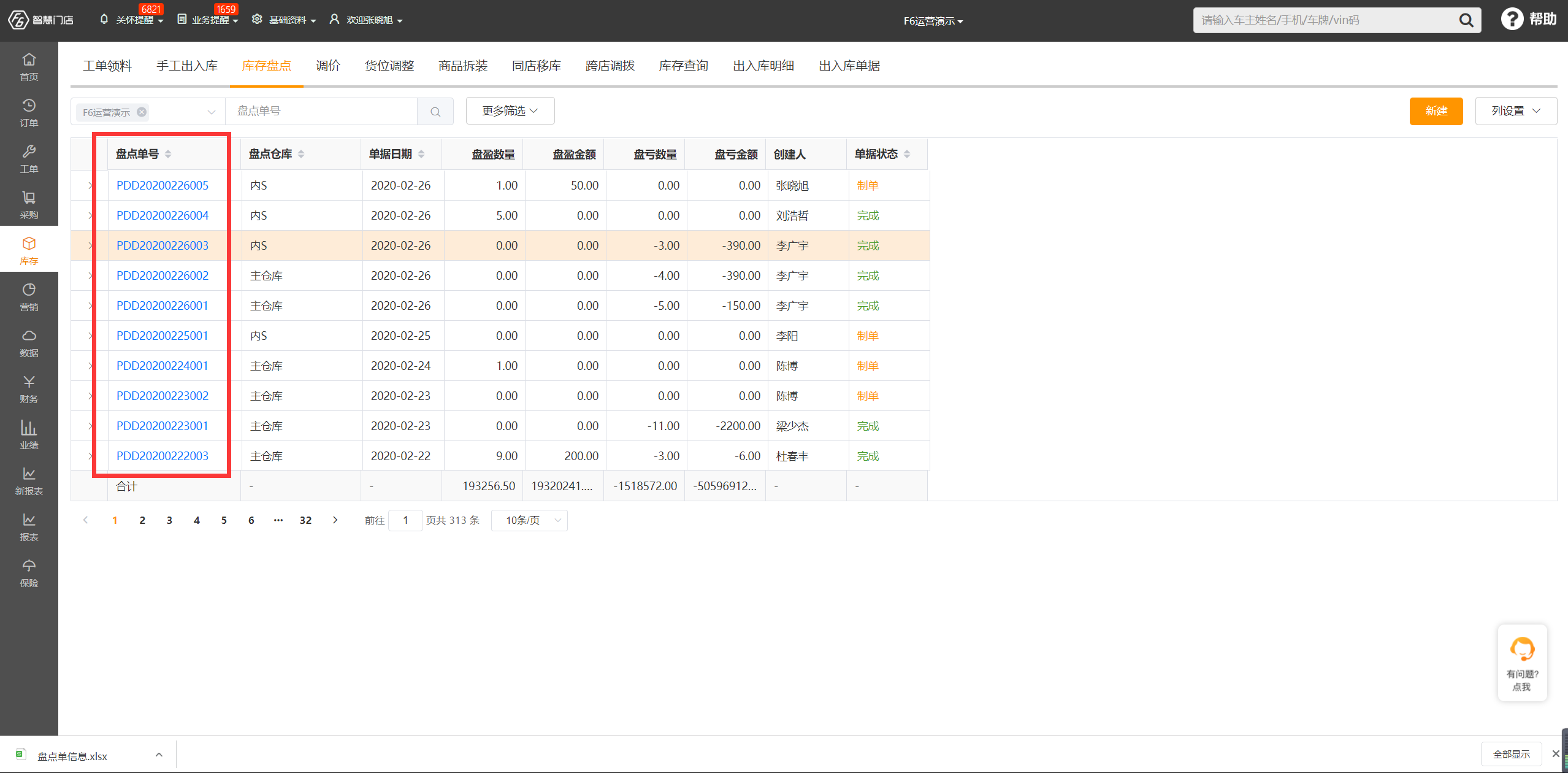Open 业务提醒 dropdown menu
Image resolution: width=1568 pixels, height=773 pixels.
click(208, 20)
